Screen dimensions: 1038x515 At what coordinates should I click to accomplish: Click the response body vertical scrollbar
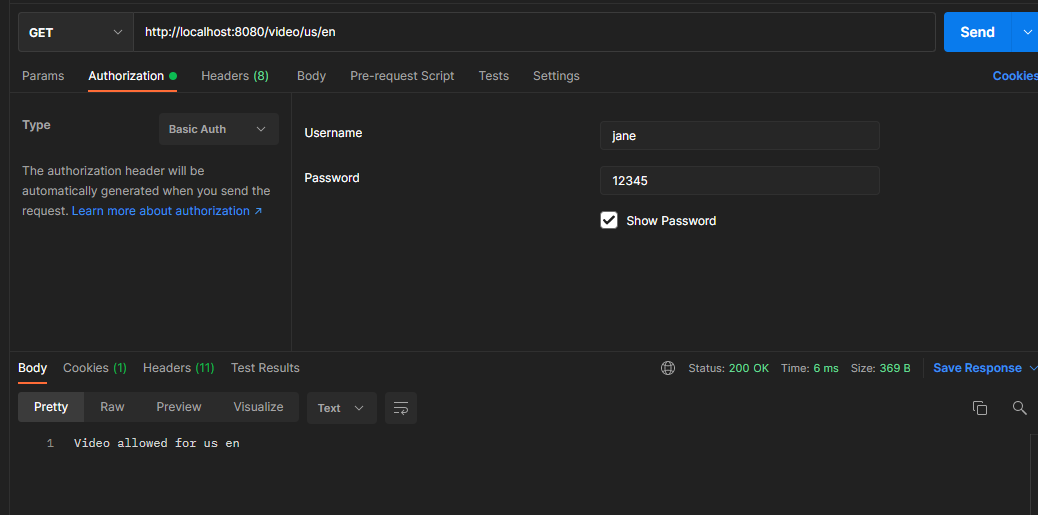[1034, 474]
